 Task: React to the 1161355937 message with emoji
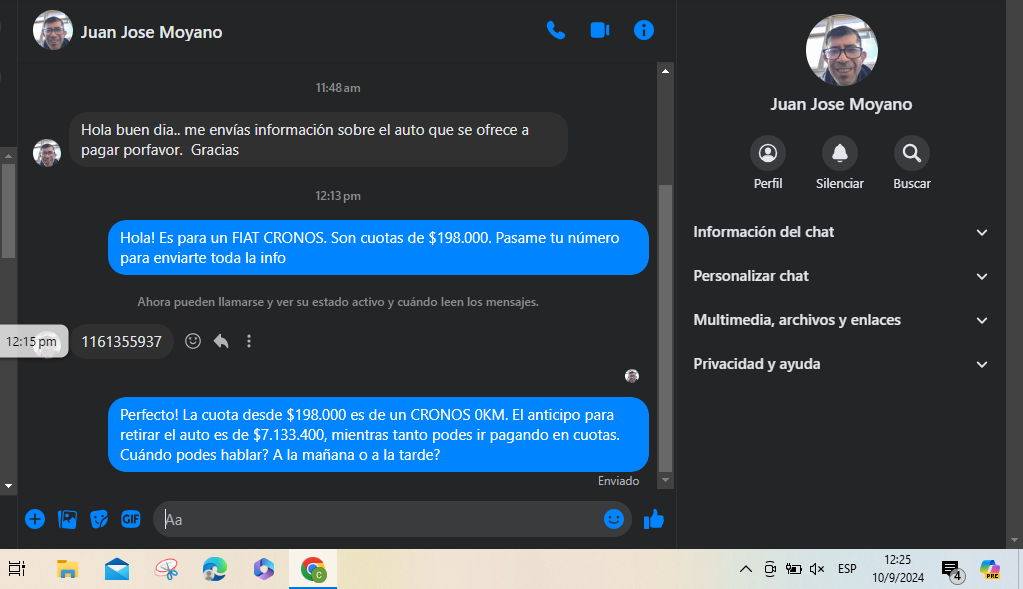pos(192,341)
